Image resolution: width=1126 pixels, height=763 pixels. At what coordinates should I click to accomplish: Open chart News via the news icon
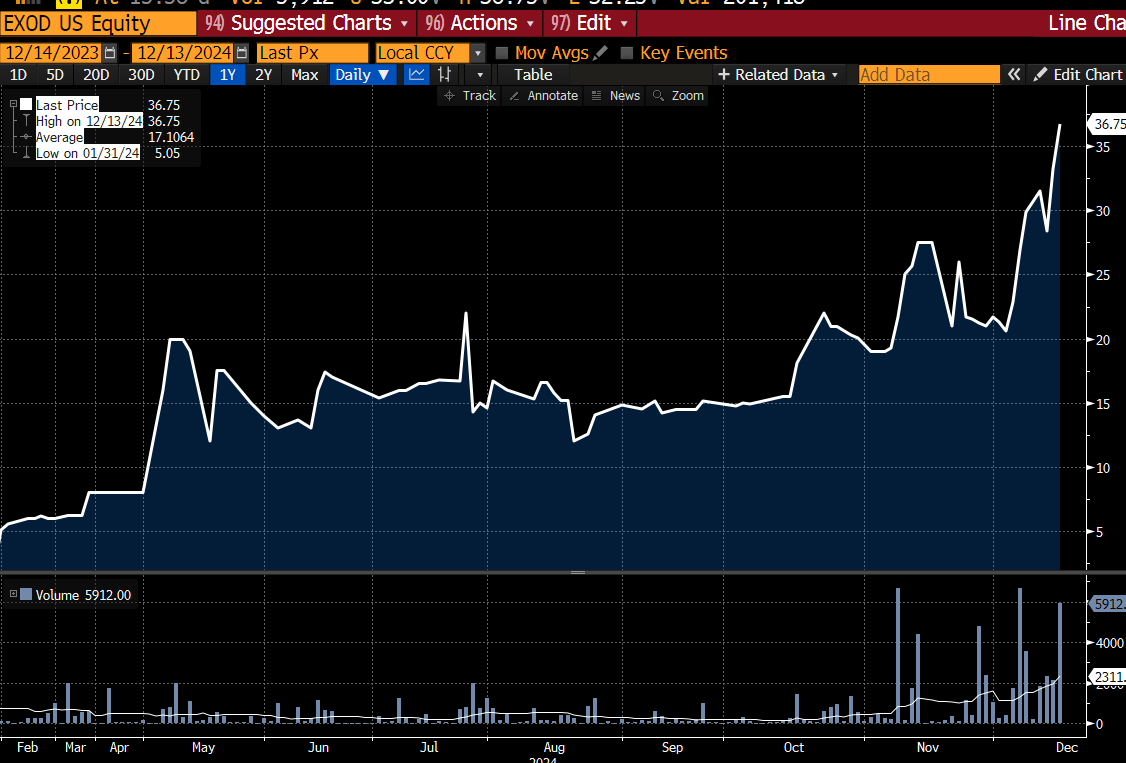click(x=615, y=95)
